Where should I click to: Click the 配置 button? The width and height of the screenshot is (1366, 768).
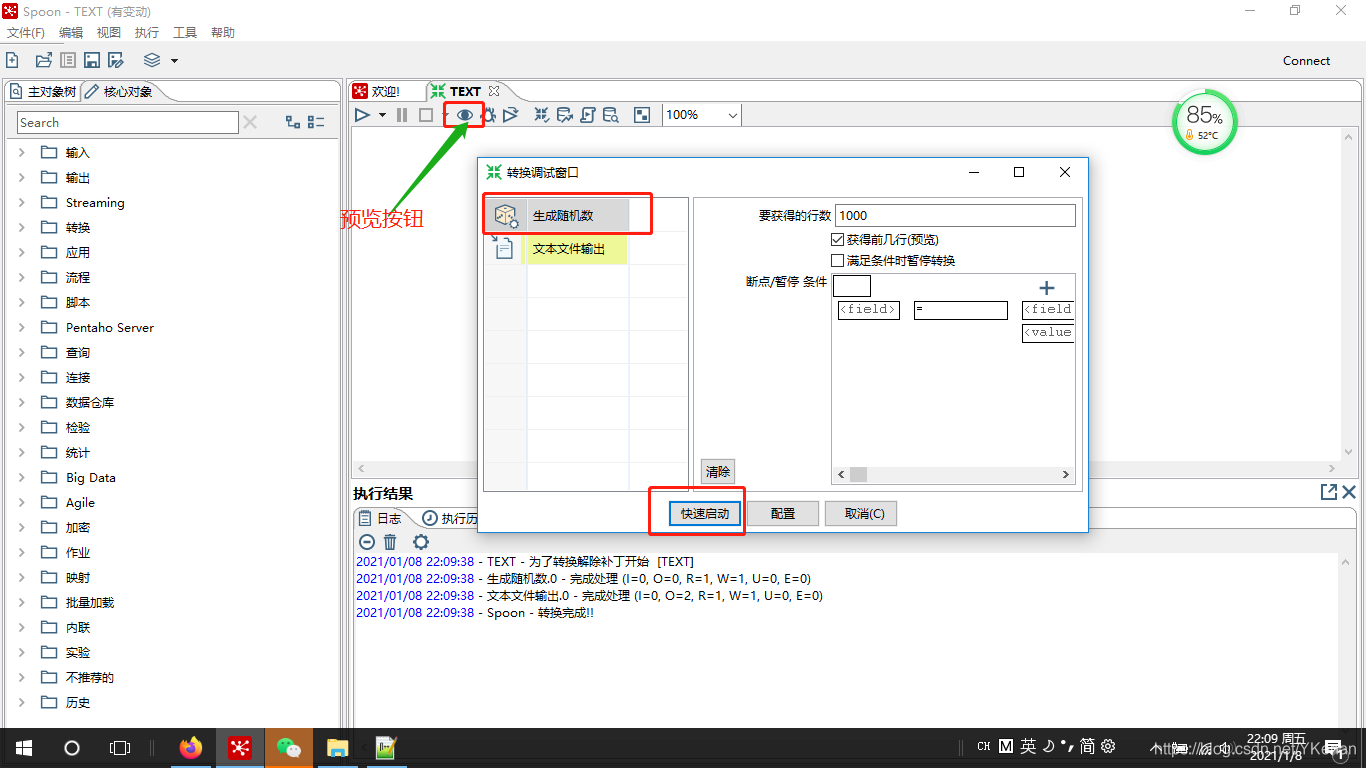tap(783, 513)
